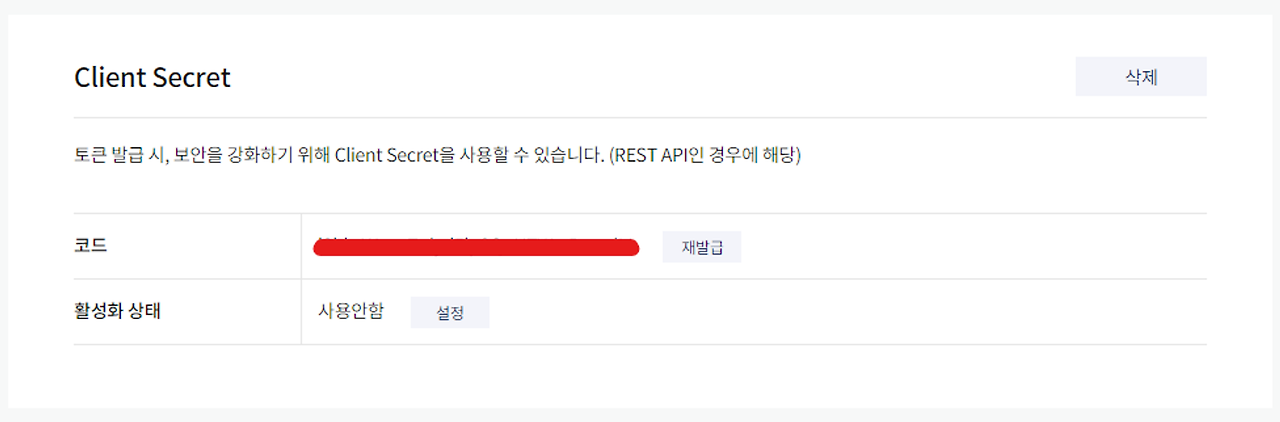Click the word 상태 in the row label
Screen dimensions: 1280x422
pyautogui.click(x=144, y=311)
